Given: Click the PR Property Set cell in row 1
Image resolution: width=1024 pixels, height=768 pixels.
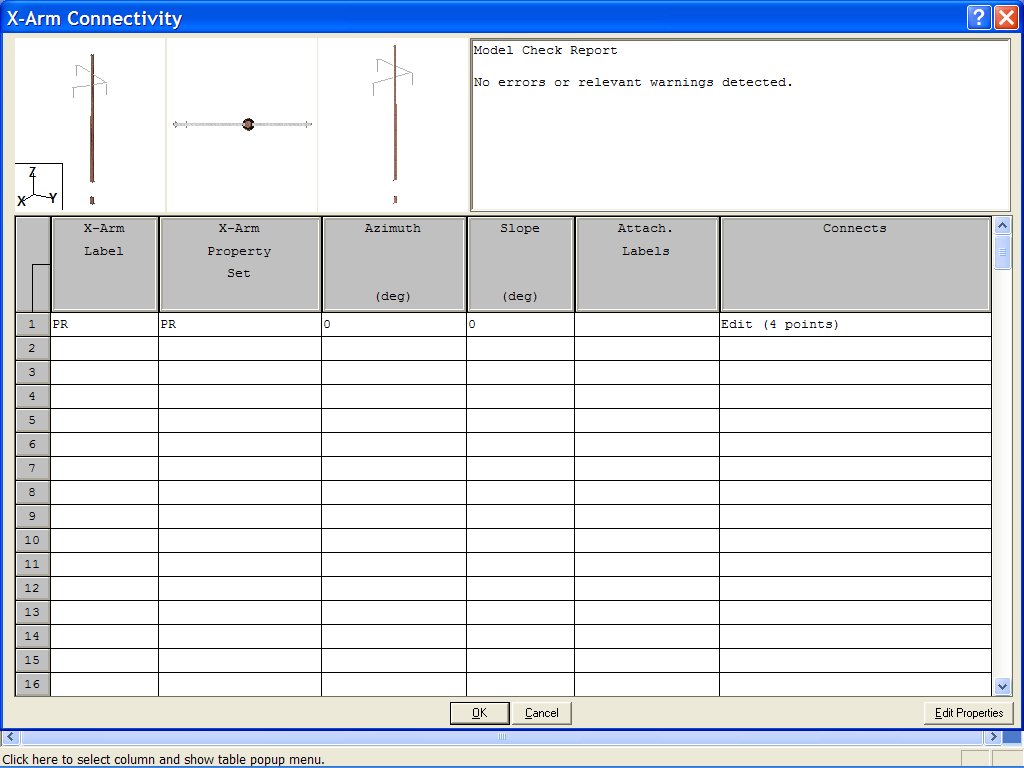Looking at the screenshot, I should [x=240, y=325].
